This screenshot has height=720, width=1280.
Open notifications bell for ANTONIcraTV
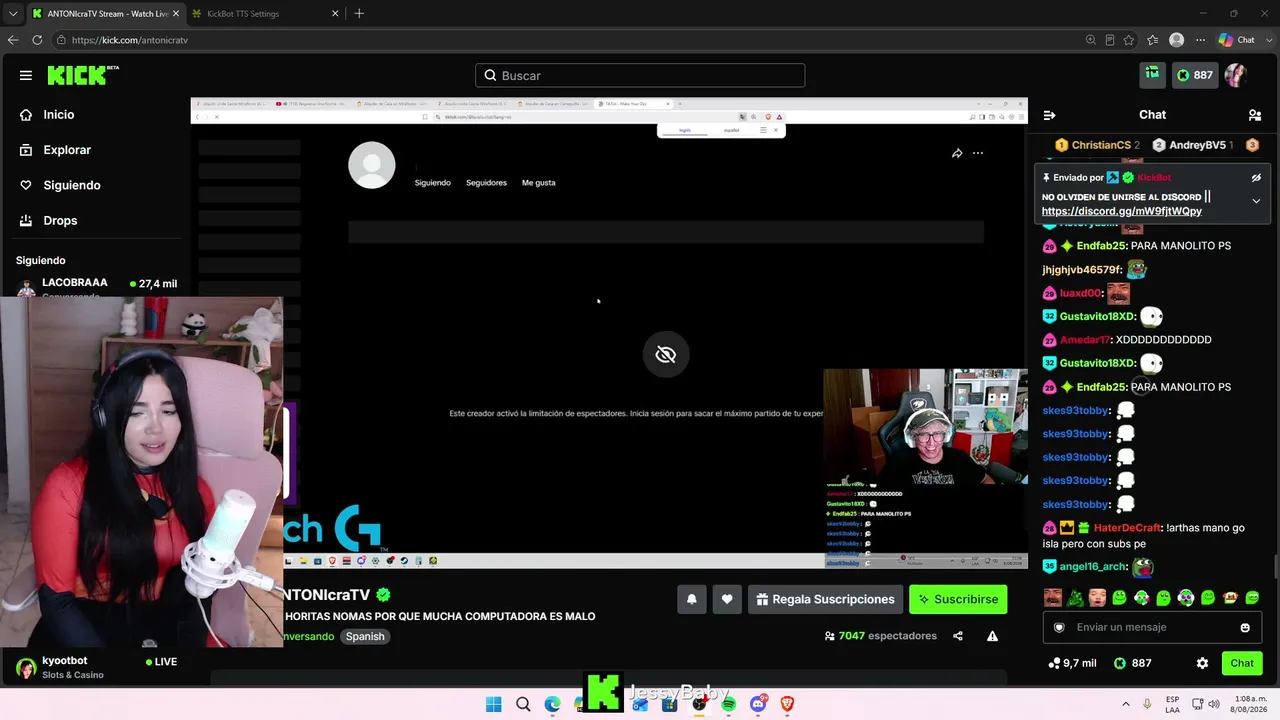[691, 599]
